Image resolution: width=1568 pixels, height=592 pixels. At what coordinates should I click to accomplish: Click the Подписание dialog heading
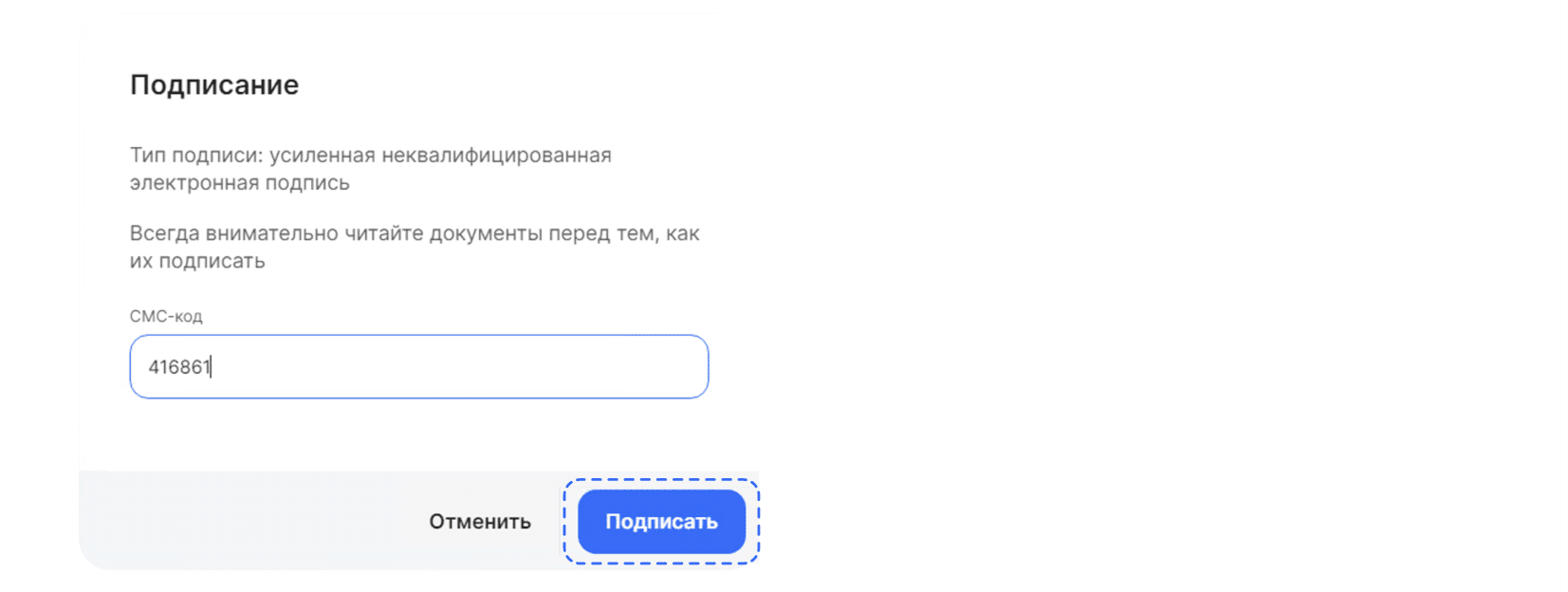pos(214,85)
